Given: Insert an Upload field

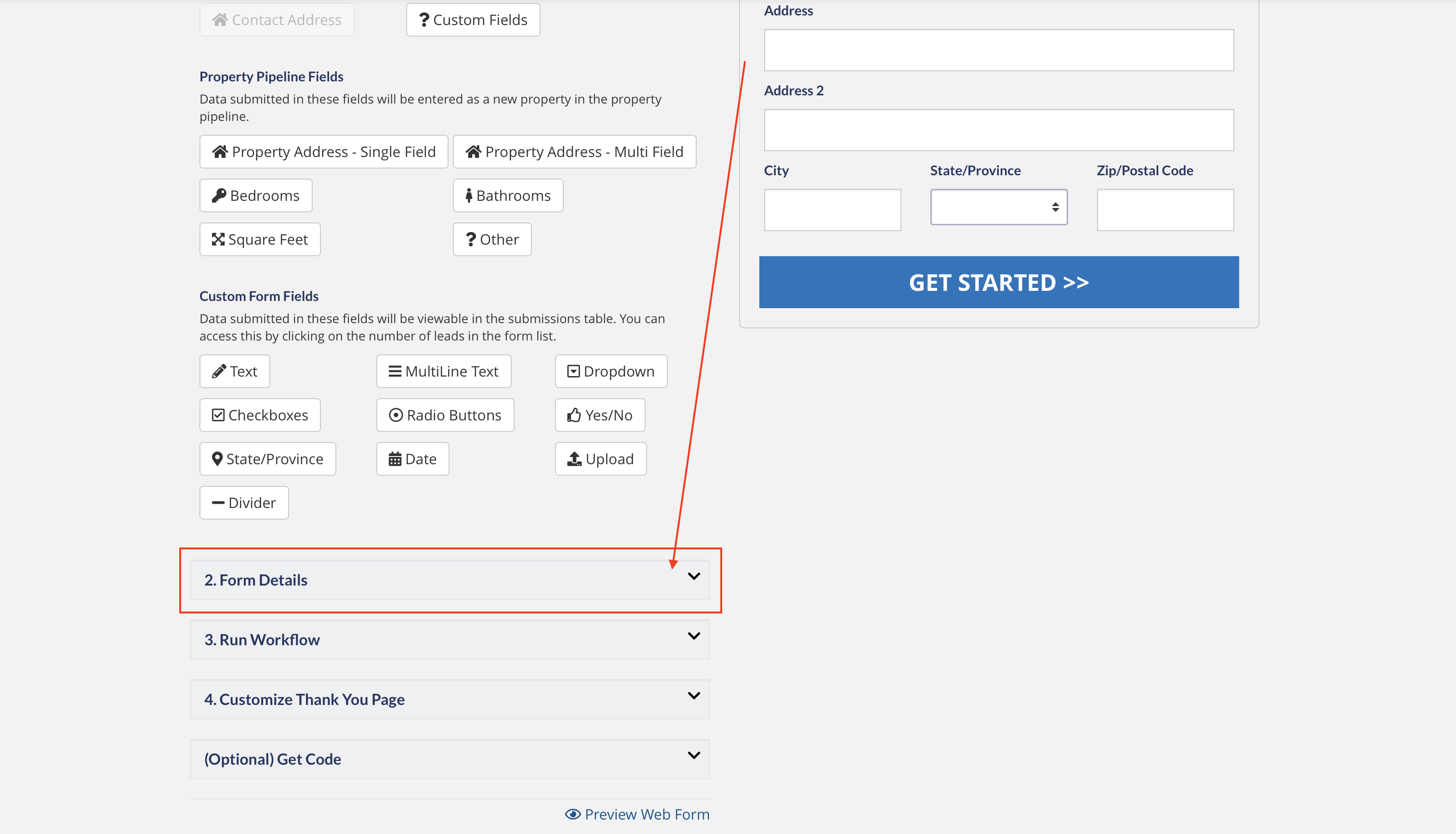Looking at the screenshot, I should (x=601, y=459).
